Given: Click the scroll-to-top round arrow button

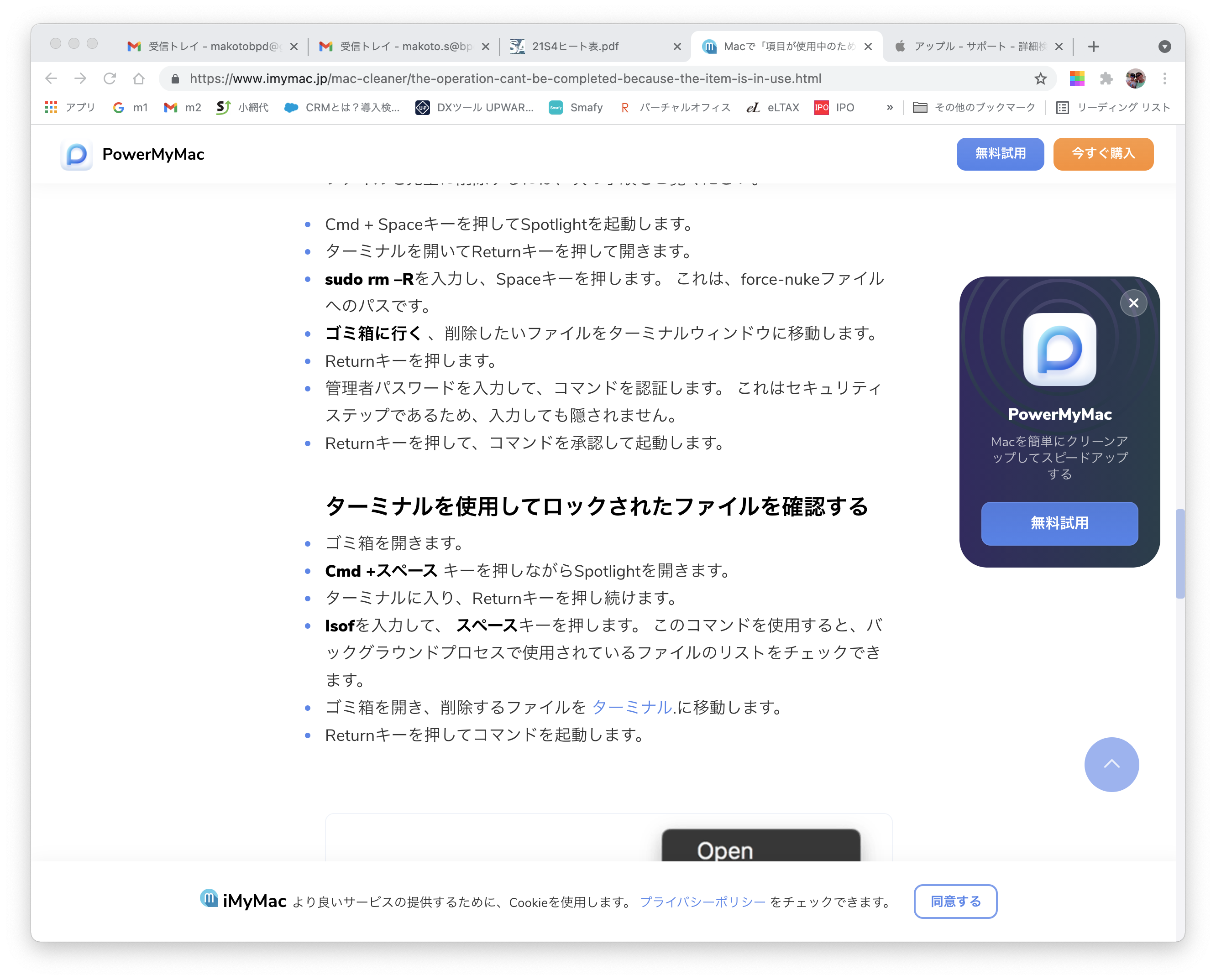Looking at the screenshot, I should (x=1111, y=764).
